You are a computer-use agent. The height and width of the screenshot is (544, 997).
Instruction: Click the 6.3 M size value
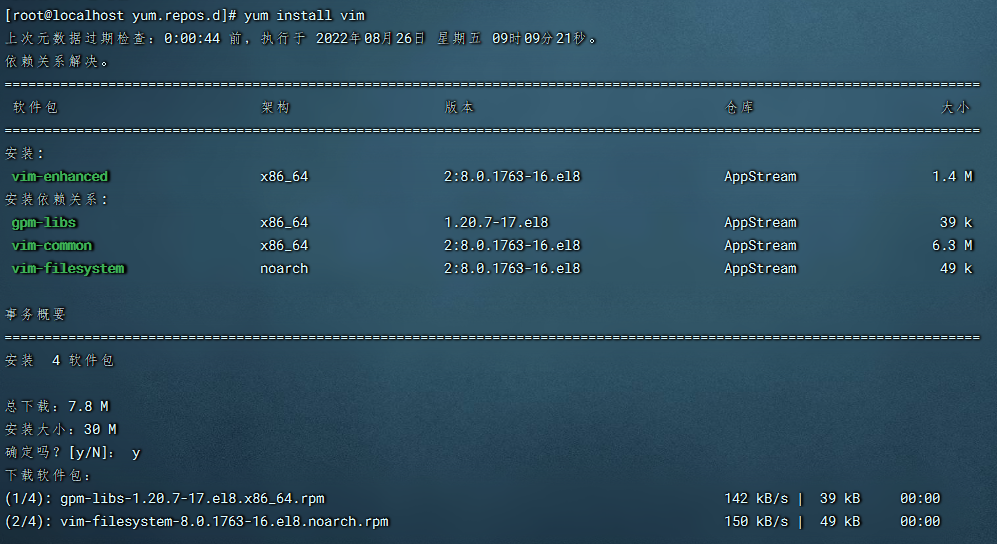pos(952,245)
